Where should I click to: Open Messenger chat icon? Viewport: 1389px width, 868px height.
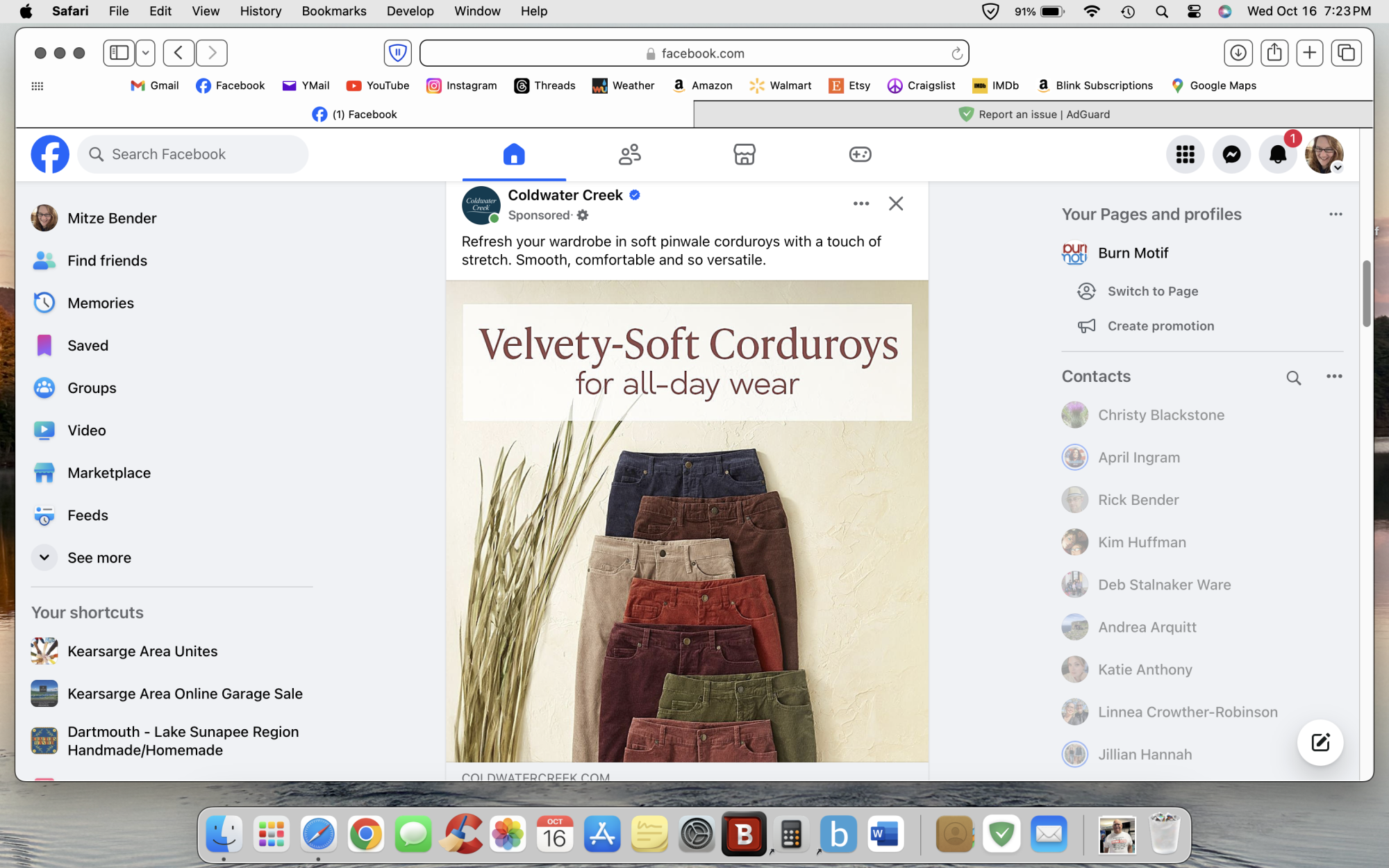pyautogui.click(x=1231, y=154)
